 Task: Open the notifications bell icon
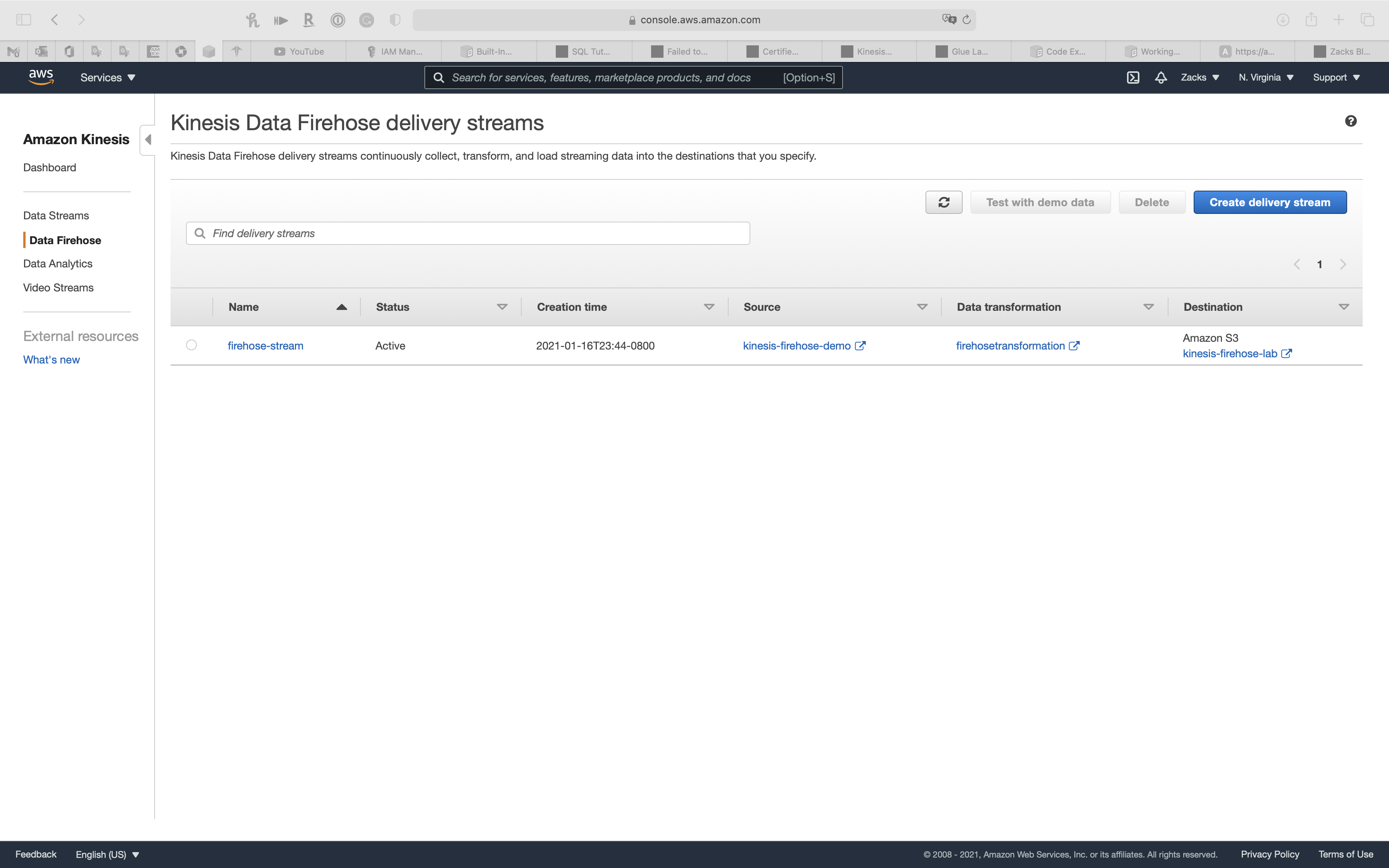click(x=1161, y=77)
